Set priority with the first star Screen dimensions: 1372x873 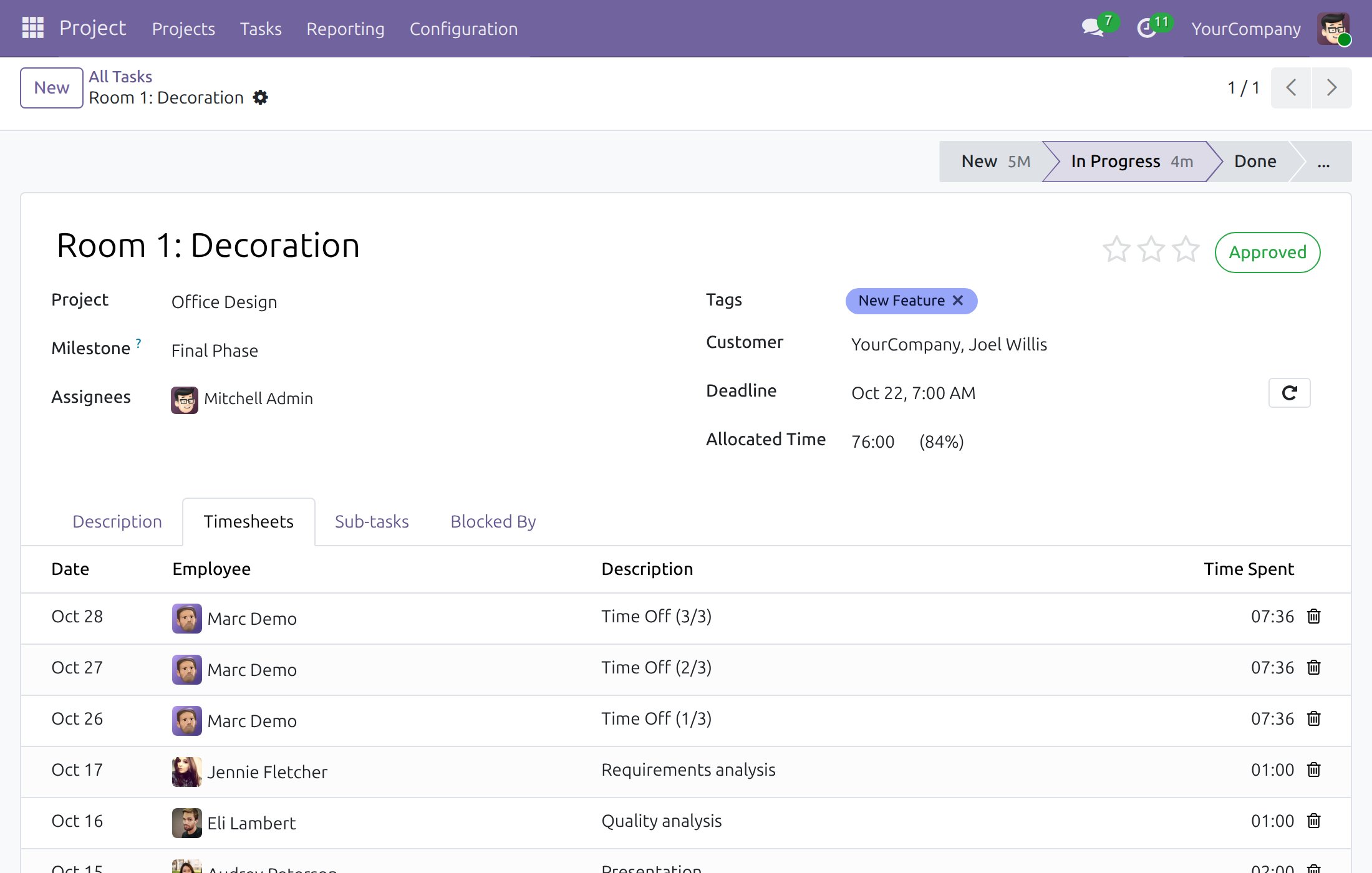pyautogui.click(x=1116, y=250)
